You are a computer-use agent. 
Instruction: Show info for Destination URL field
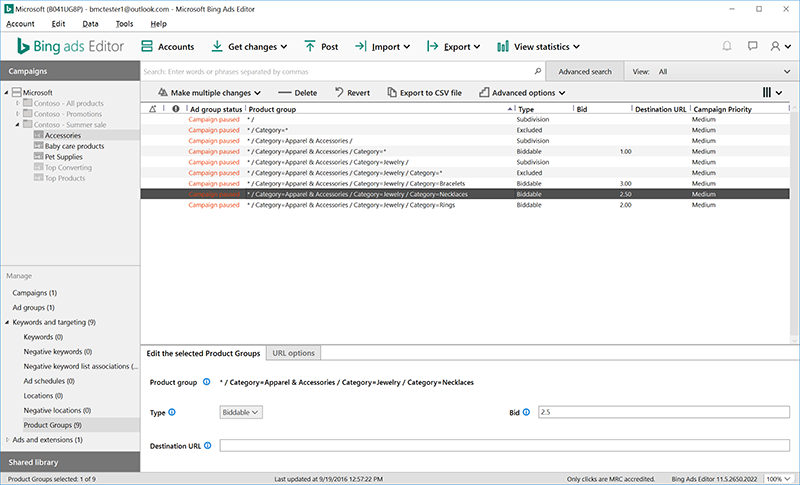pos(208,445)
